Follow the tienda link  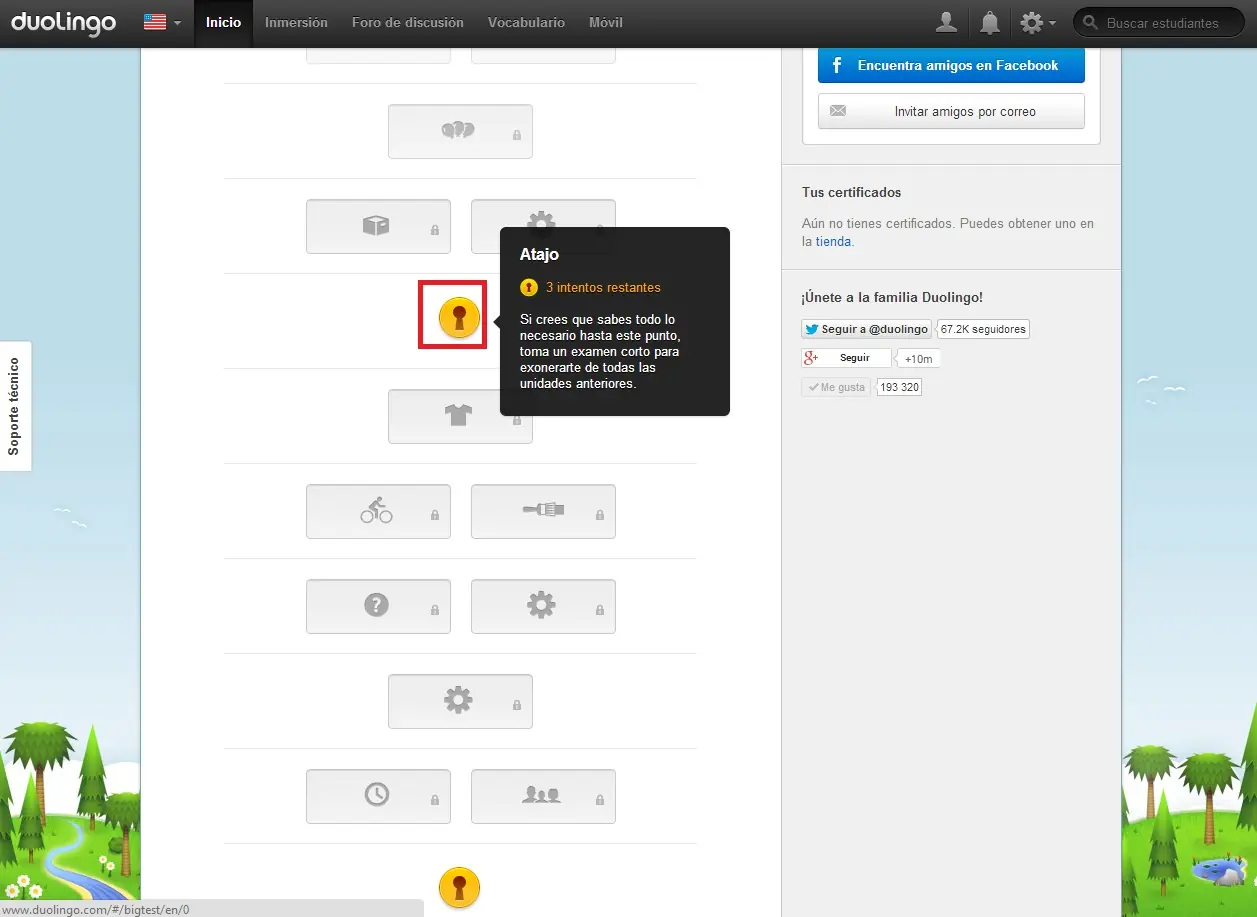click(833, 241)
